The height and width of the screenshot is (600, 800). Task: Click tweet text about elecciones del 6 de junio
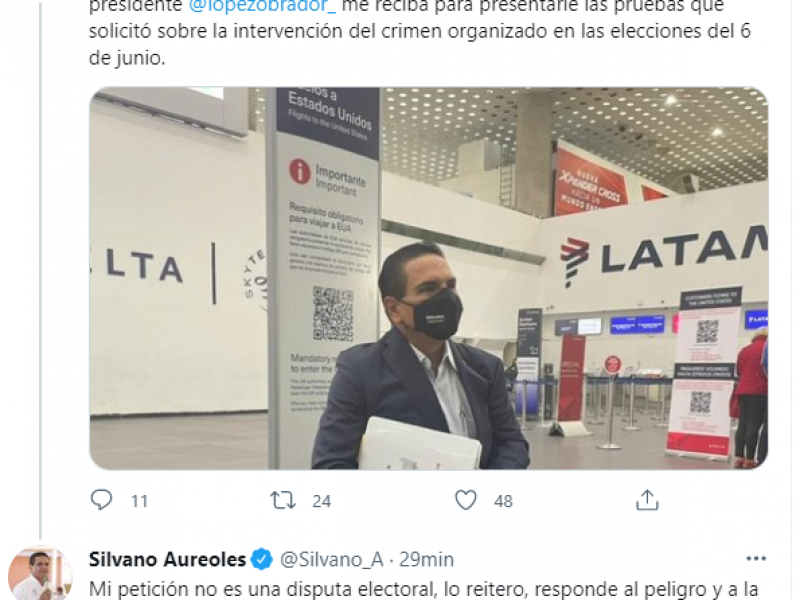pyautogui.click(x=419, y=32)
